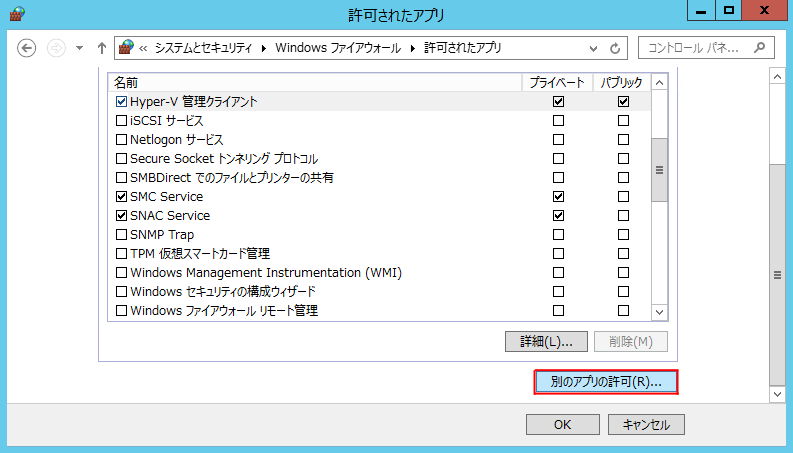Screen dimensions: 793x453
Task: Select the Netlogon サービス row text
Action: [177, 140]
